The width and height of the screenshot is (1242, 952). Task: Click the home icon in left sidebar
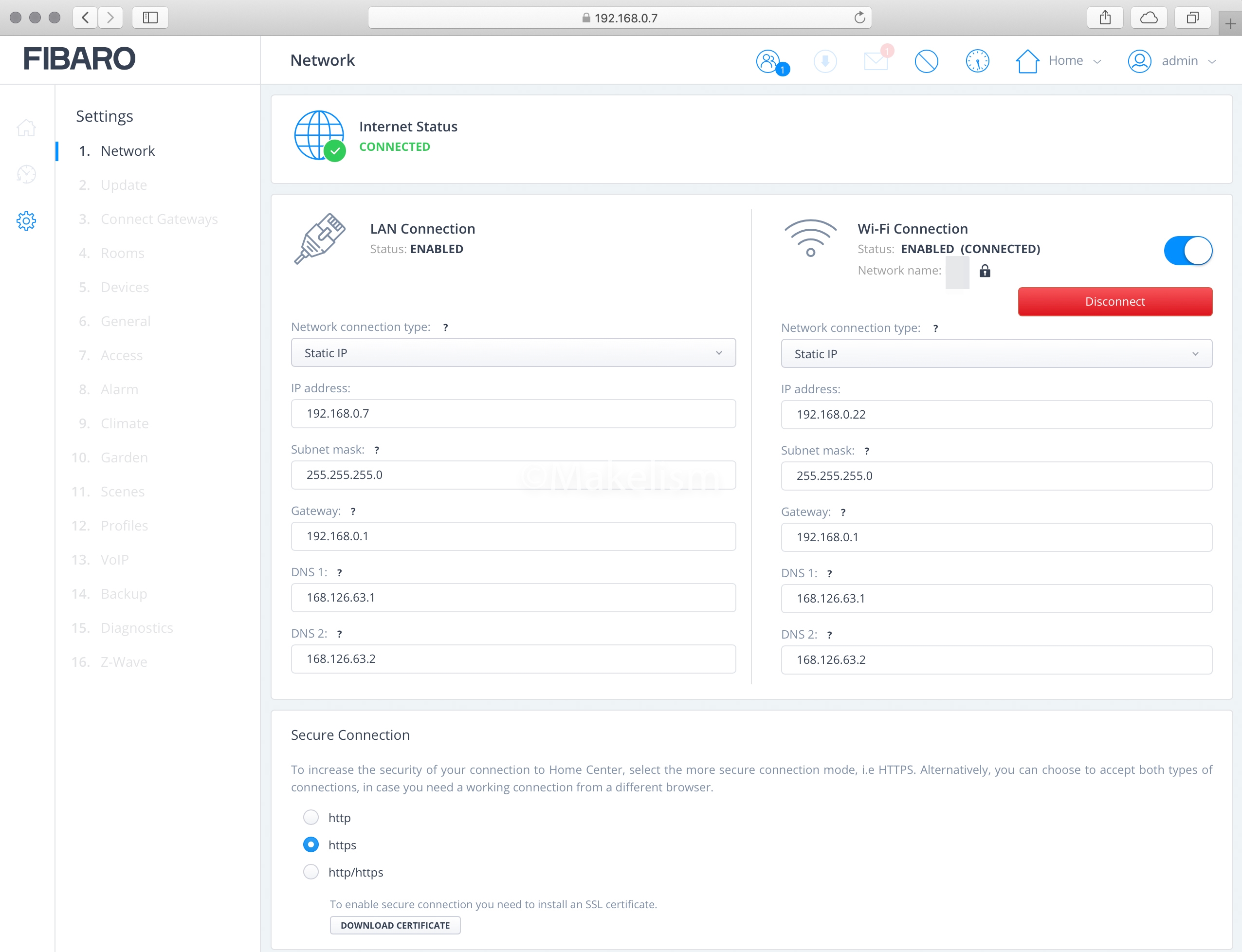(x=26, y=128)
